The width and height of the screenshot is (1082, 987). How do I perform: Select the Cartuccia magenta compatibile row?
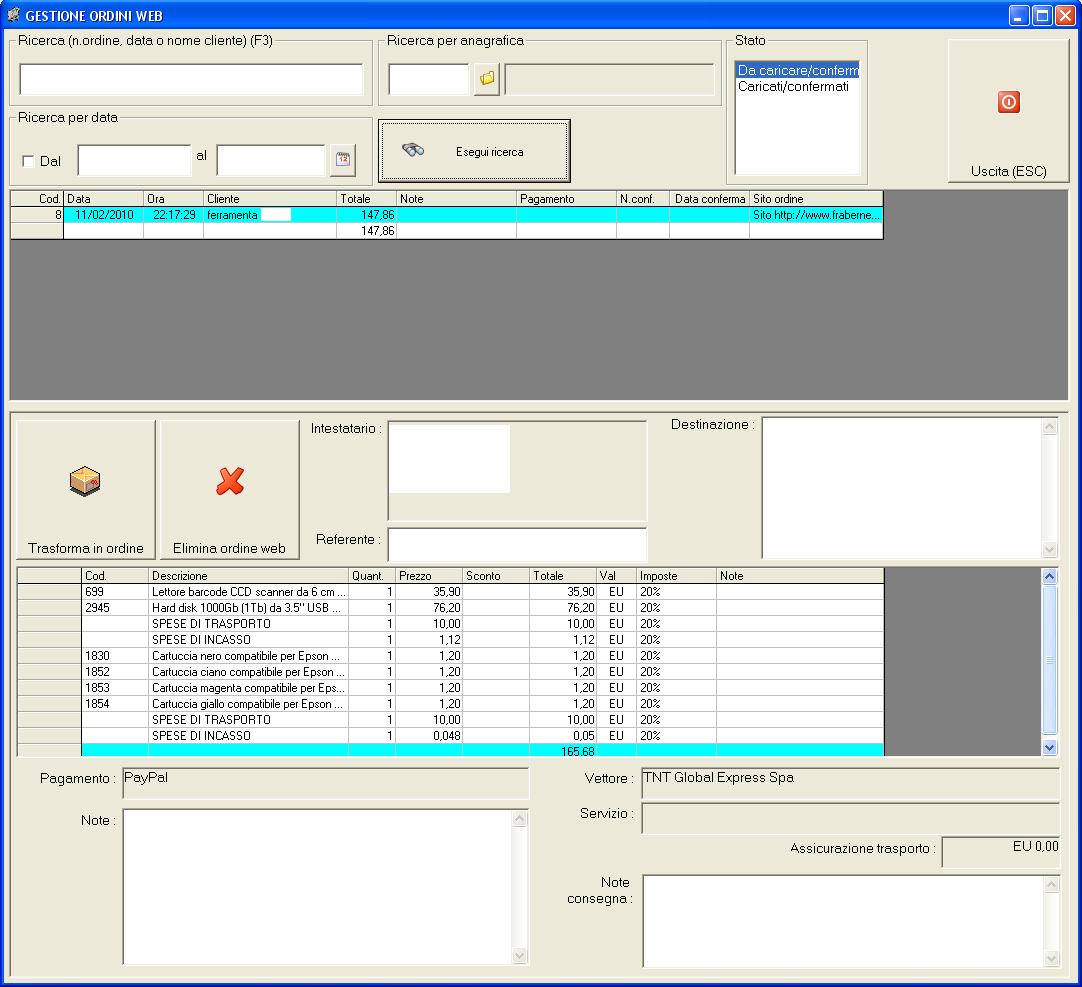tap(450, 687)
